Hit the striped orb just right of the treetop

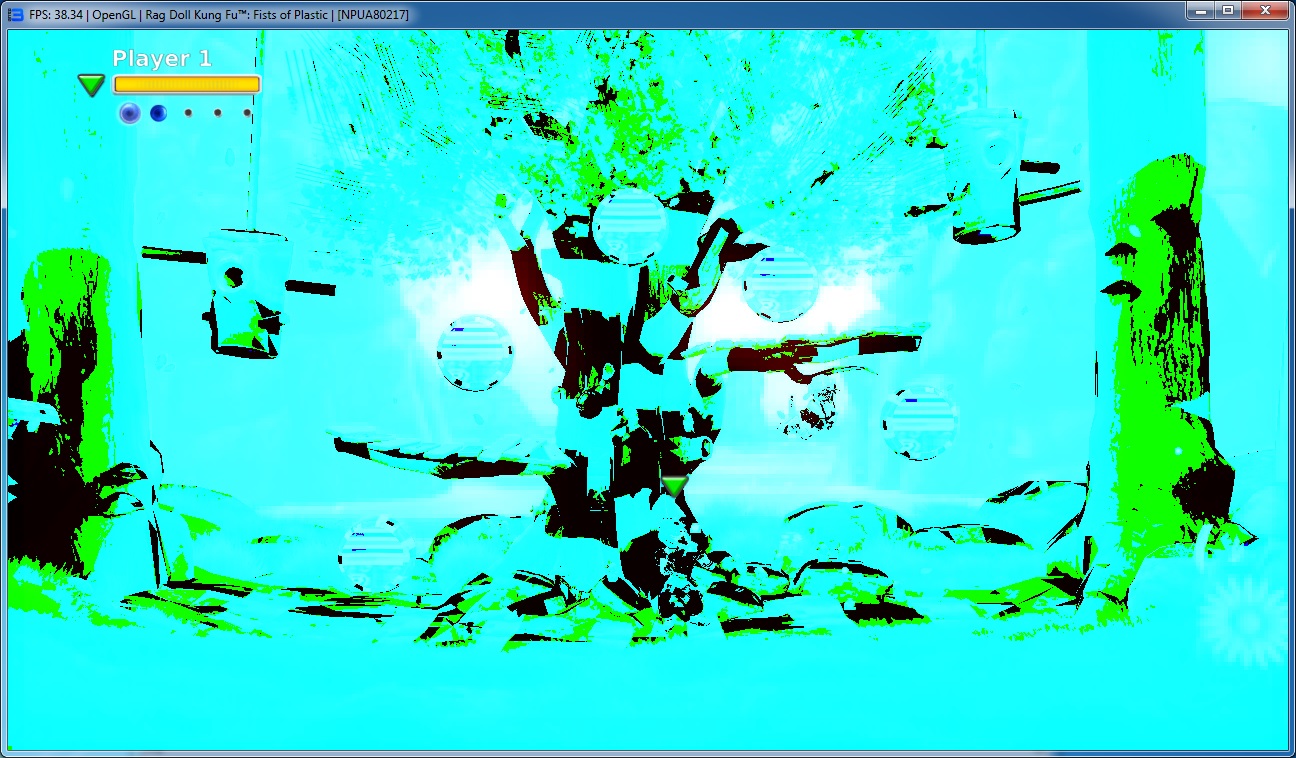point(781,283)
